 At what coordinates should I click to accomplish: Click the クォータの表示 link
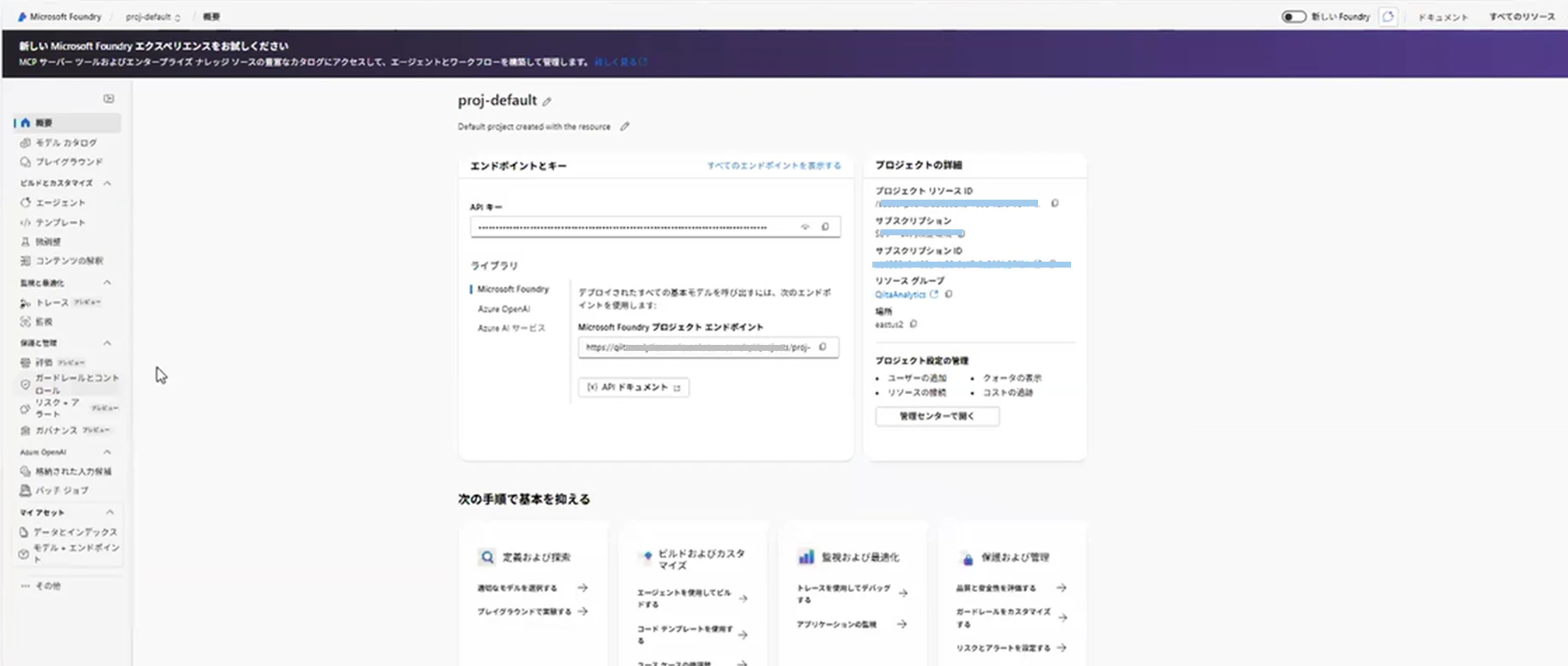pos(1012,378)
